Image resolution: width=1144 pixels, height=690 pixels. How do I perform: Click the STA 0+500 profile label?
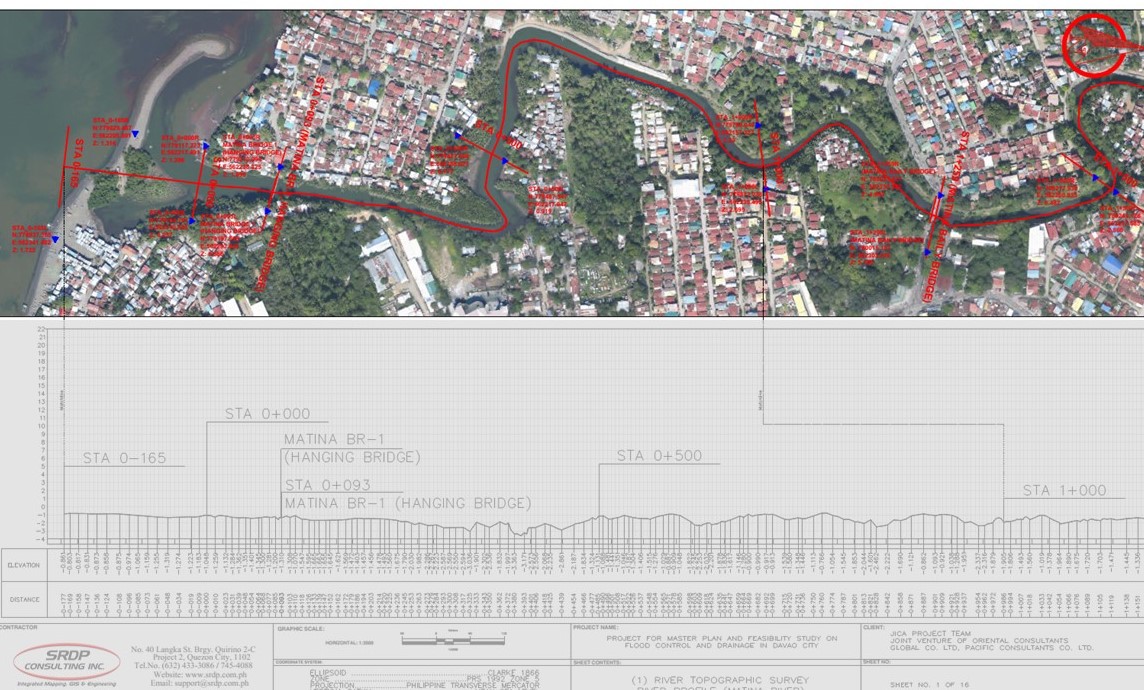(658, 456)
